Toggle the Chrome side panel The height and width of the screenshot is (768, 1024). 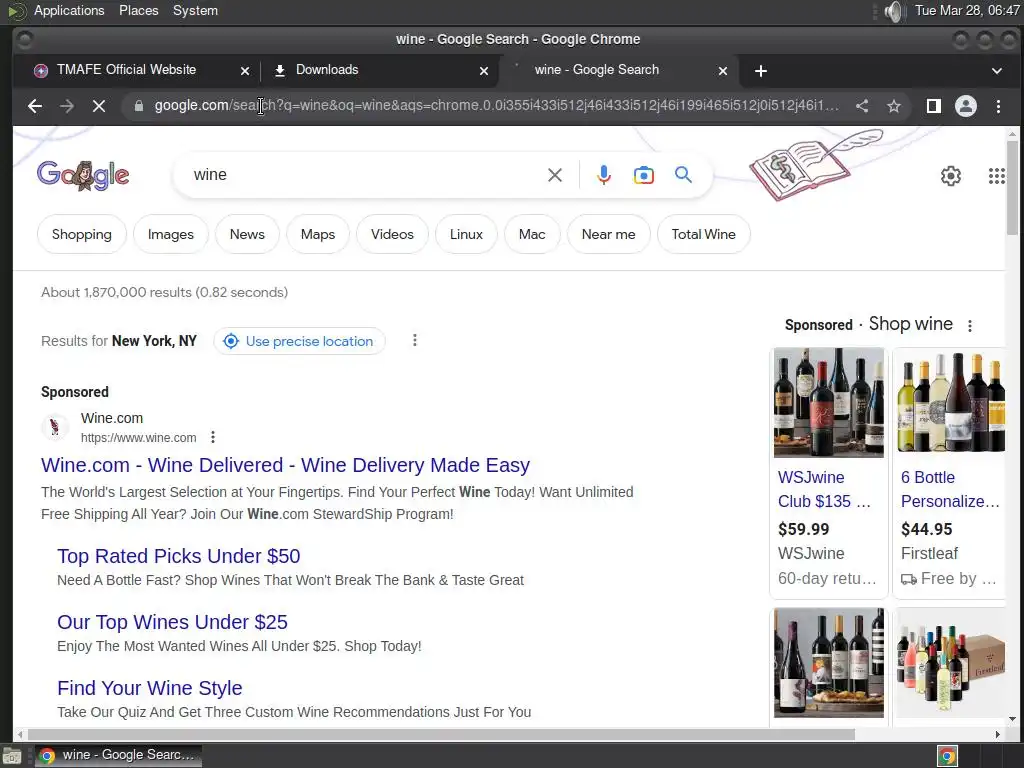point(934,106)
